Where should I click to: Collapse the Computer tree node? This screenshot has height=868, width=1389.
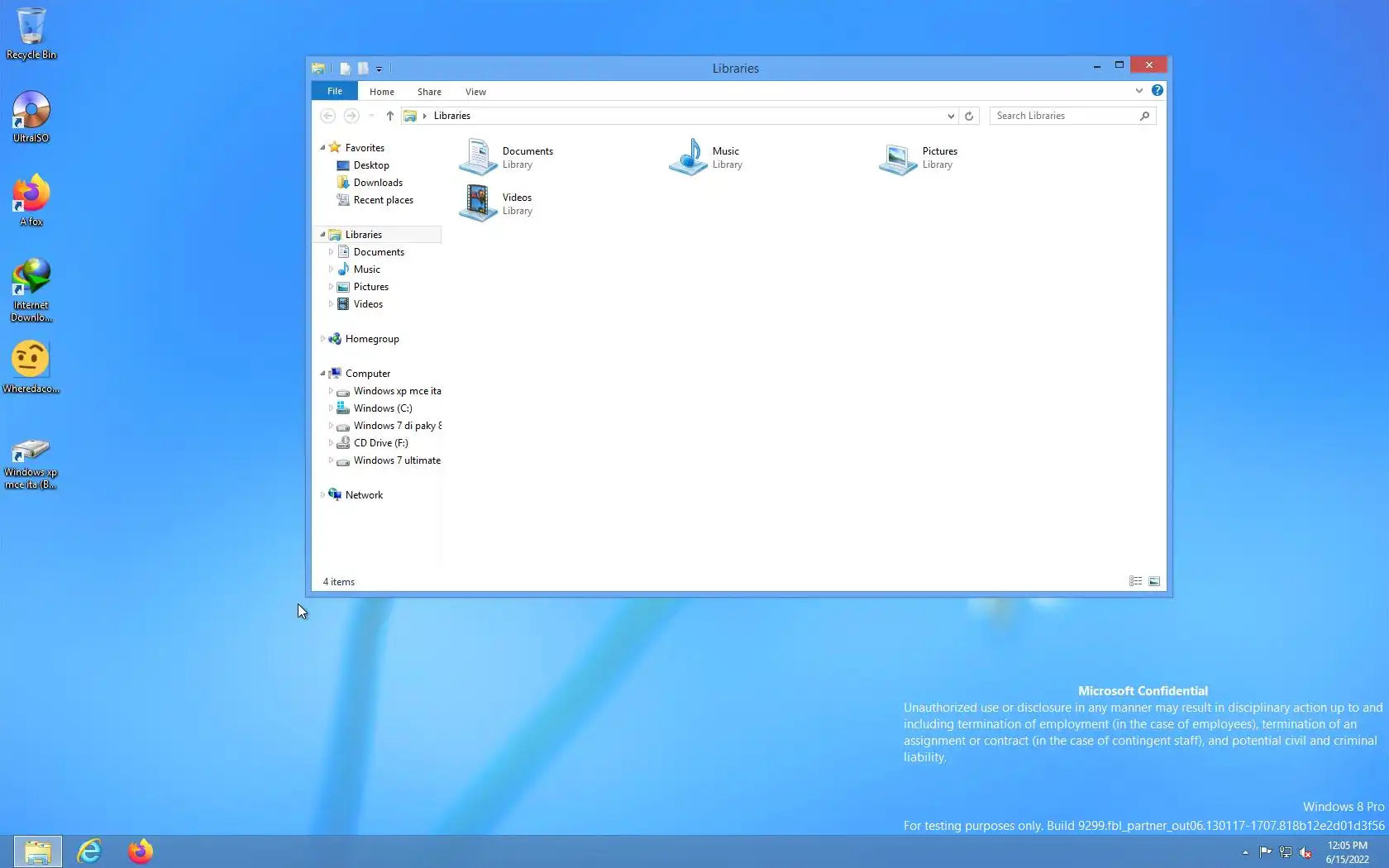(322, 374)
